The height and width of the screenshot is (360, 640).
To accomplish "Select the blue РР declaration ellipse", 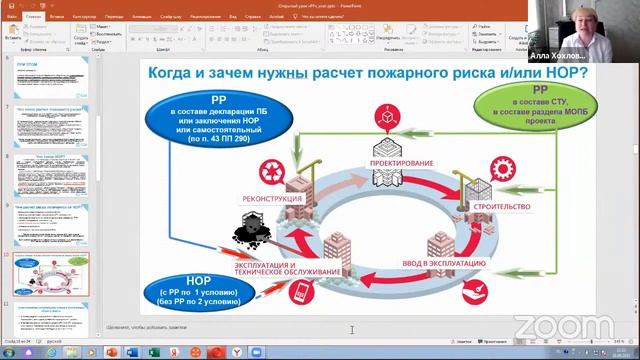I will coord(219,120).
